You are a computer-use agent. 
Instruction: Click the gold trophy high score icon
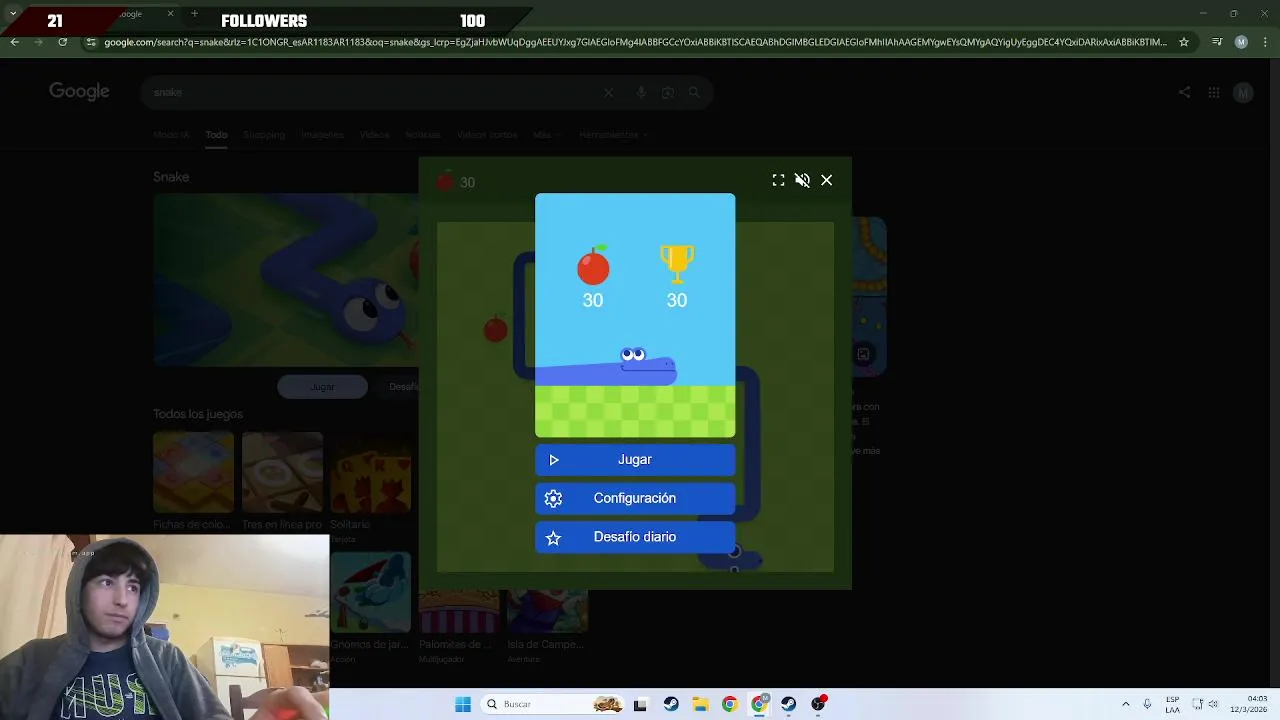[x=677, y=264]
